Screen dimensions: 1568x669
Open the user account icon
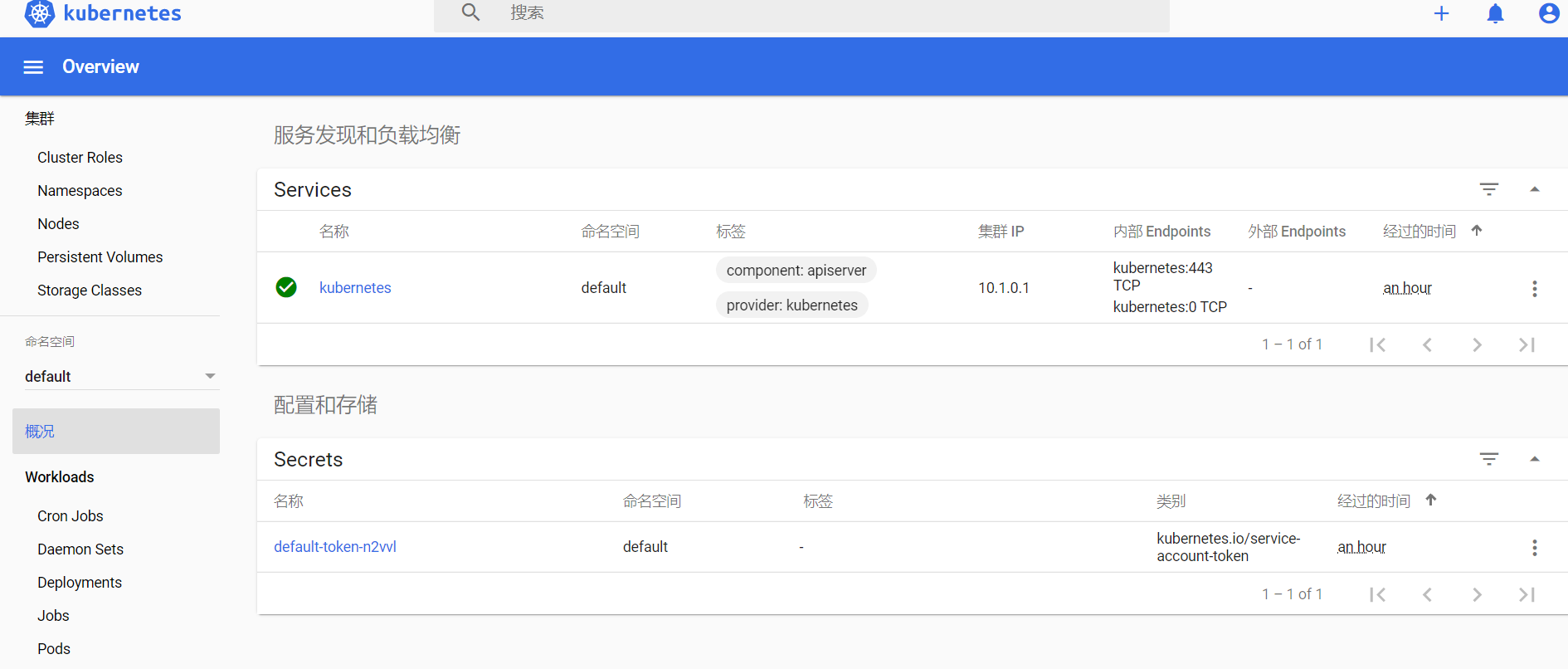[1548, 13]
